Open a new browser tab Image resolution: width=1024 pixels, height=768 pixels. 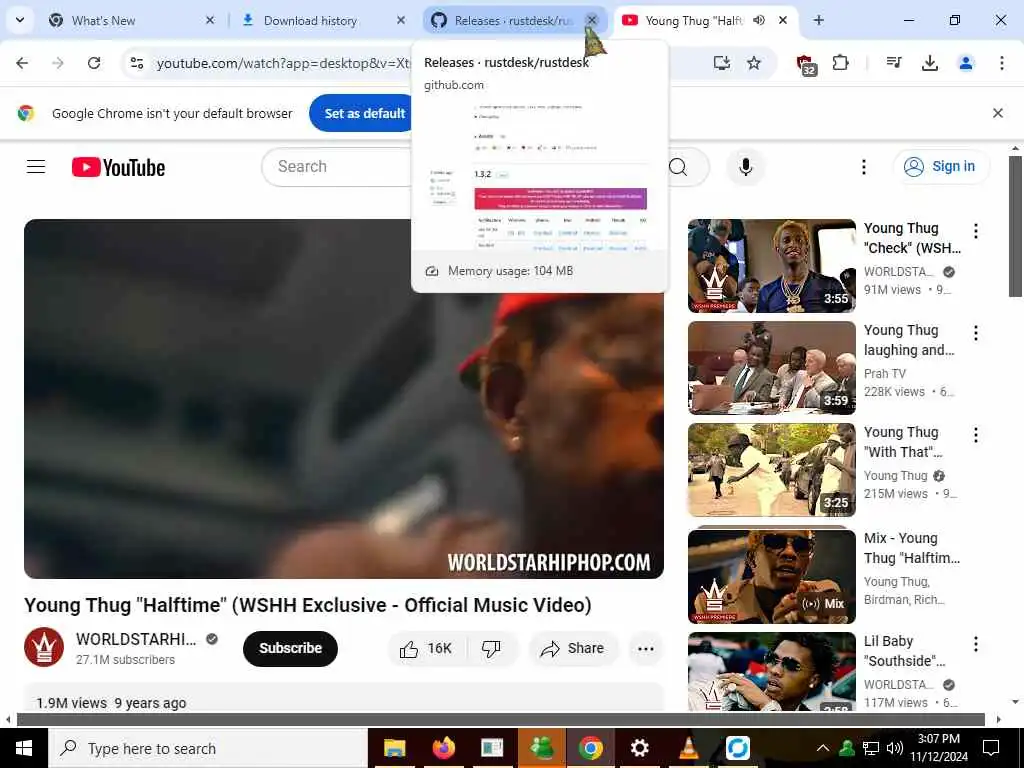(x=818, y=20)
